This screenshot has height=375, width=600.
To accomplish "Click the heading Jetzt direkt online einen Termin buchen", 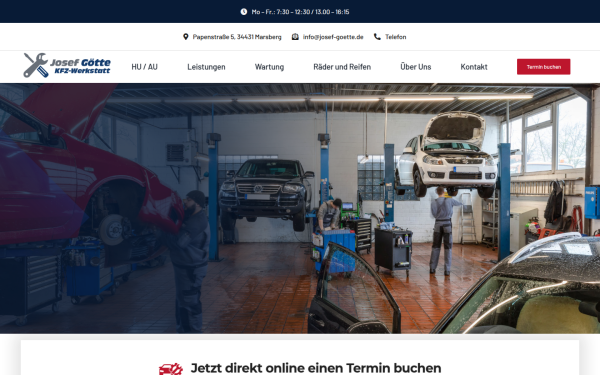I will coord(316,368).
